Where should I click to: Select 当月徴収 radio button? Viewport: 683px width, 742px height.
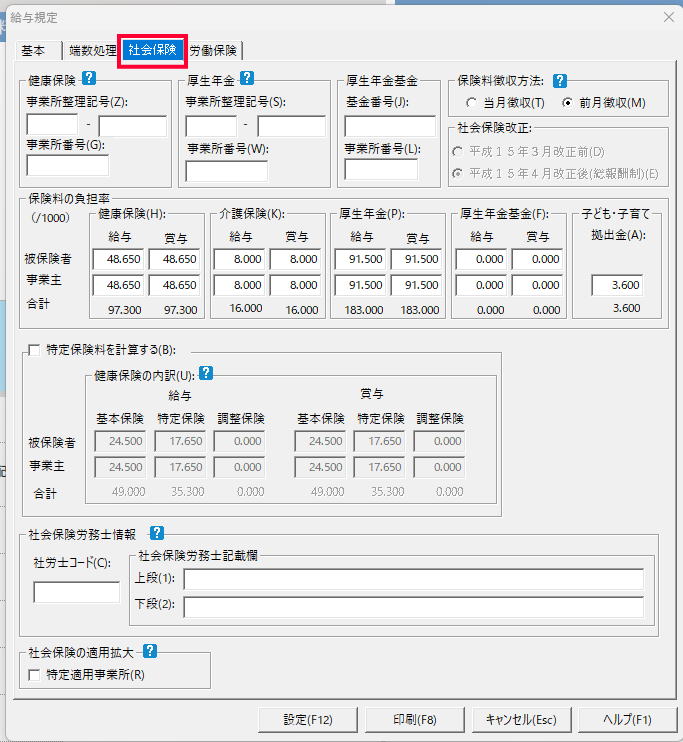coord(472,102)
